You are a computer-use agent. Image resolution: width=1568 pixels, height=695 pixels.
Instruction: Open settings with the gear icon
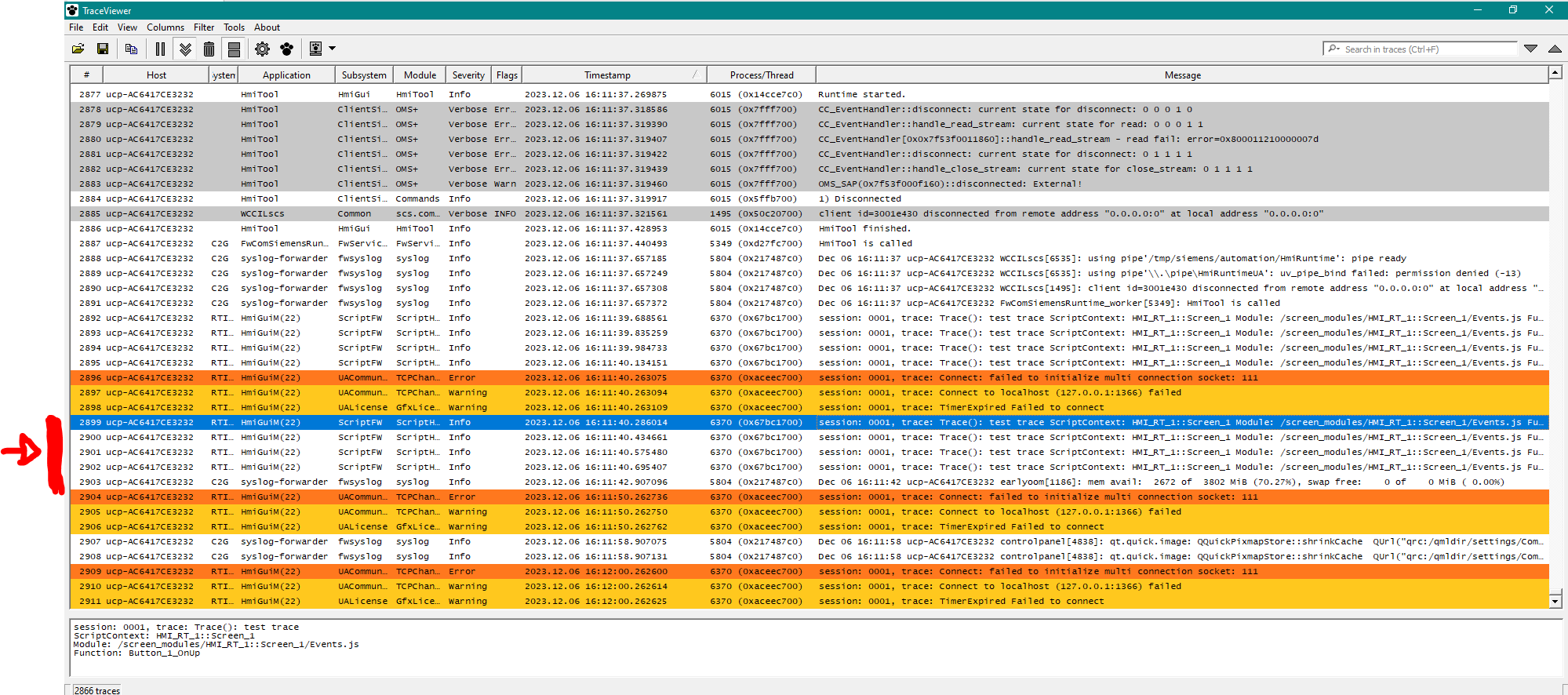(x=262, y=49)
